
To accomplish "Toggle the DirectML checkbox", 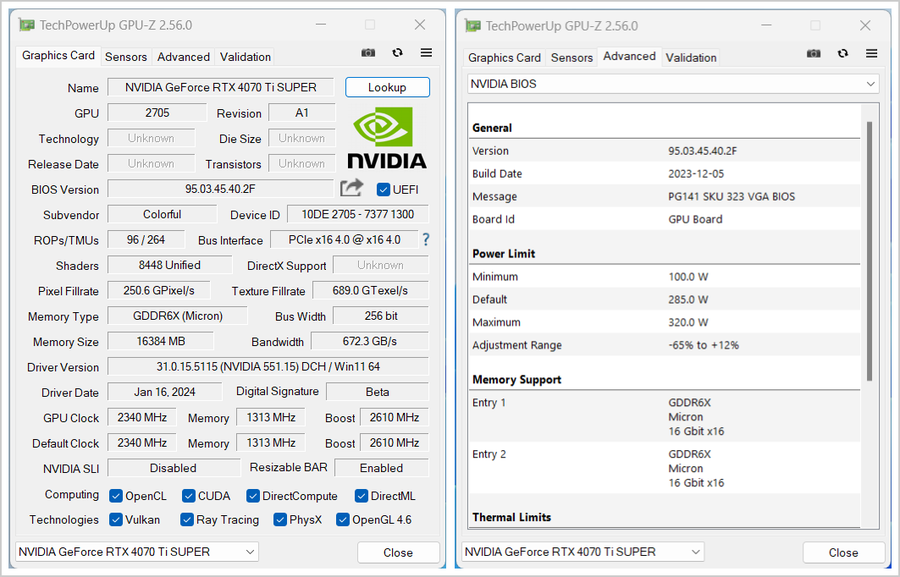I will tap(361, 495).
